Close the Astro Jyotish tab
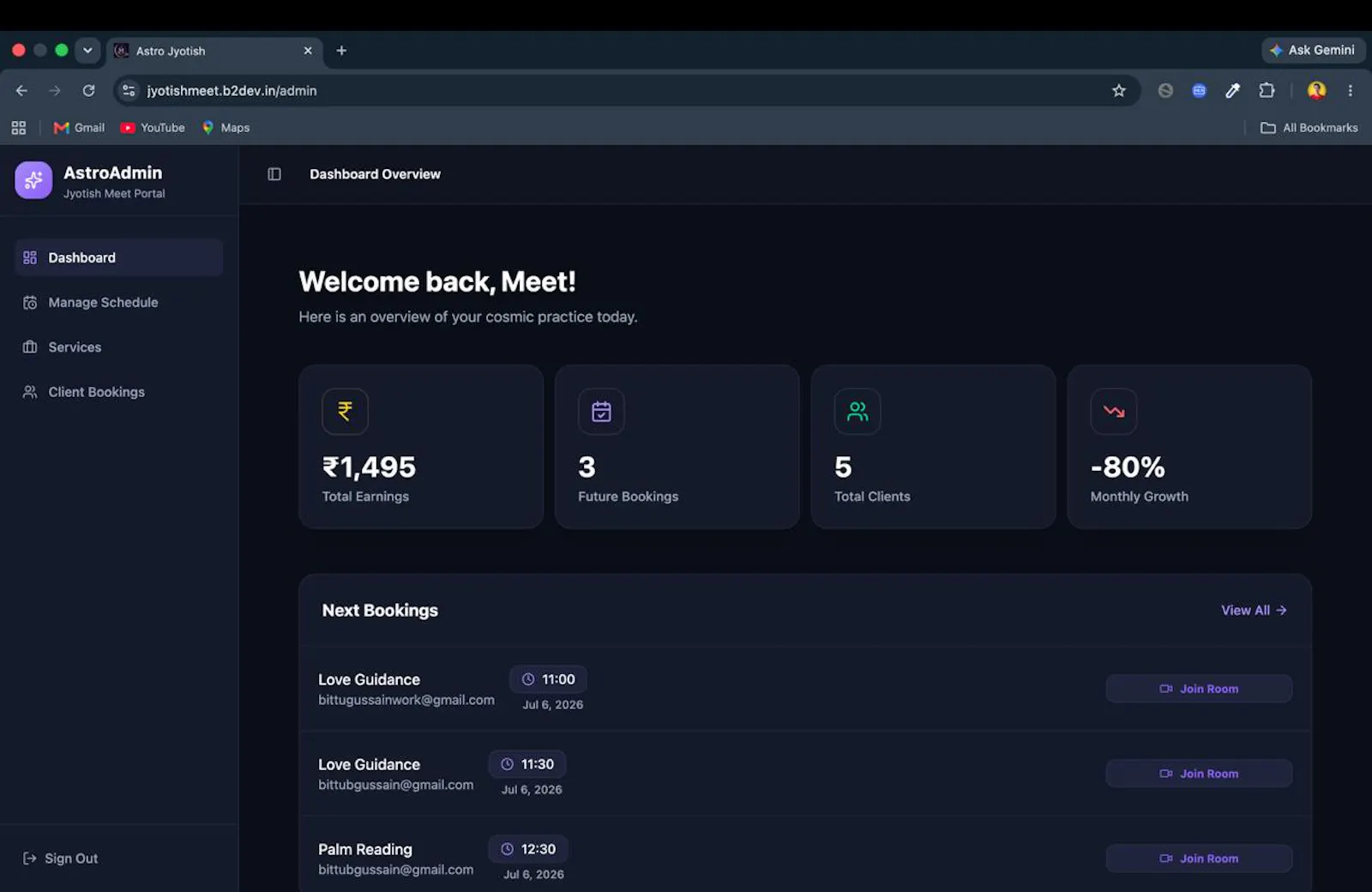1372x892 pixels. pos(308,51)
